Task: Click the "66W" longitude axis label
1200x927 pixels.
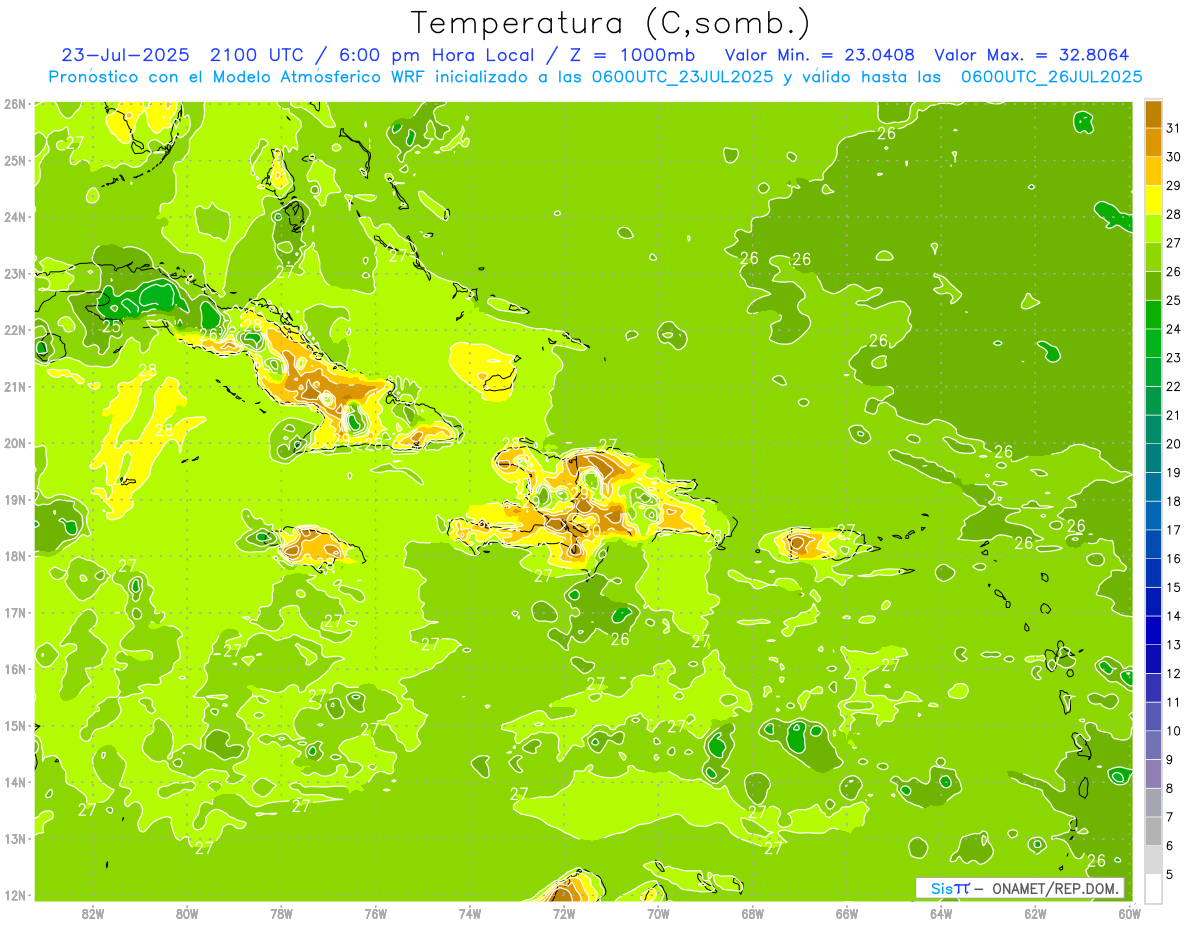Action: [x=847, y=914]
